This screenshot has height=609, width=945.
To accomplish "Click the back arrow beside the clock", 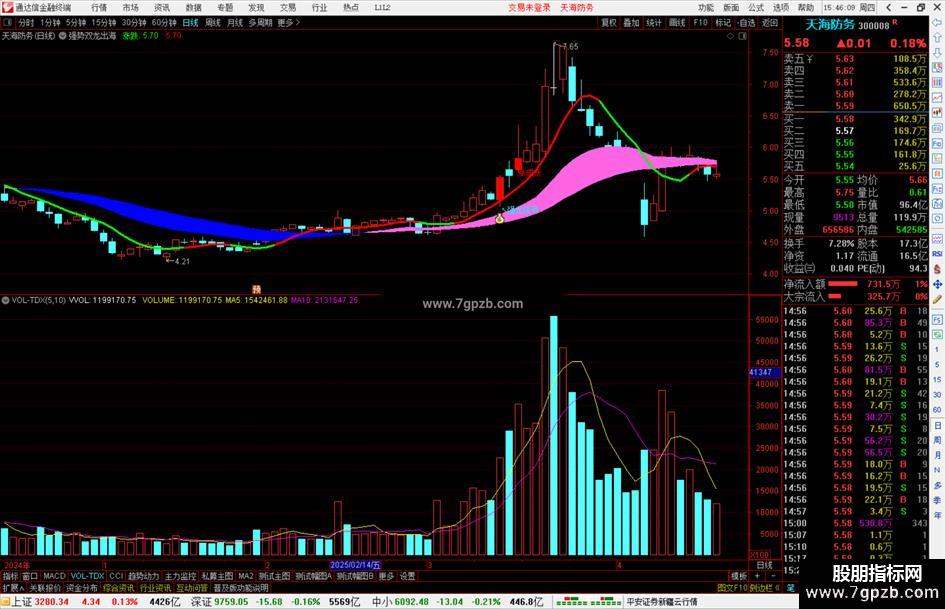I will 889,8.
